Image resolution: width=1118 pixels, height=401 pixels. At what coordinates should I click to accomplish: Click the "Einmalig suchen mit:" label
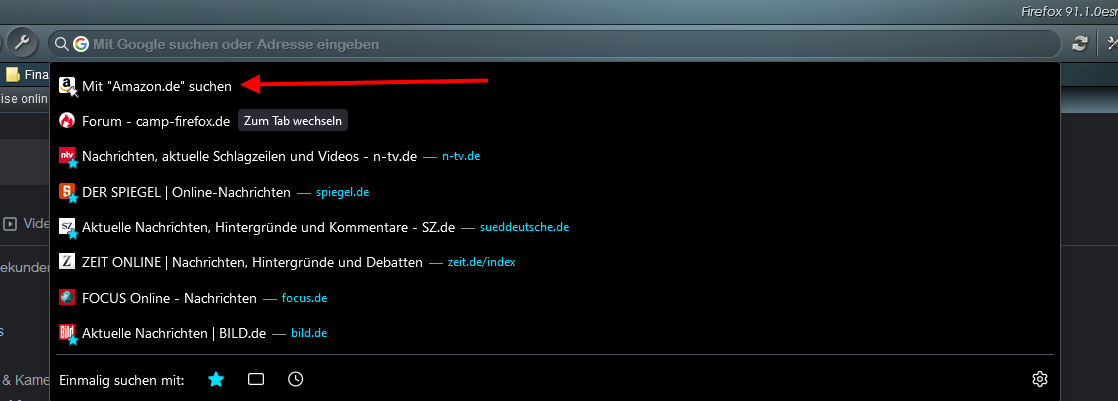122,380
